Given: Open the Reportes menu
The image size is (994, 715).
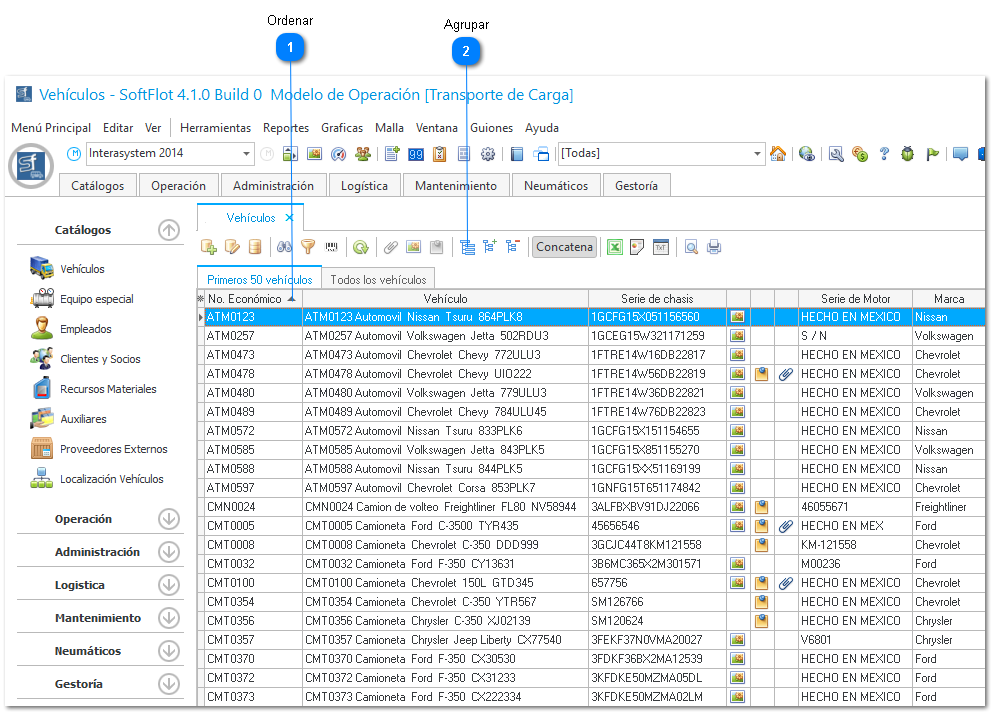Looking at the screenshot, I should 286,128.
